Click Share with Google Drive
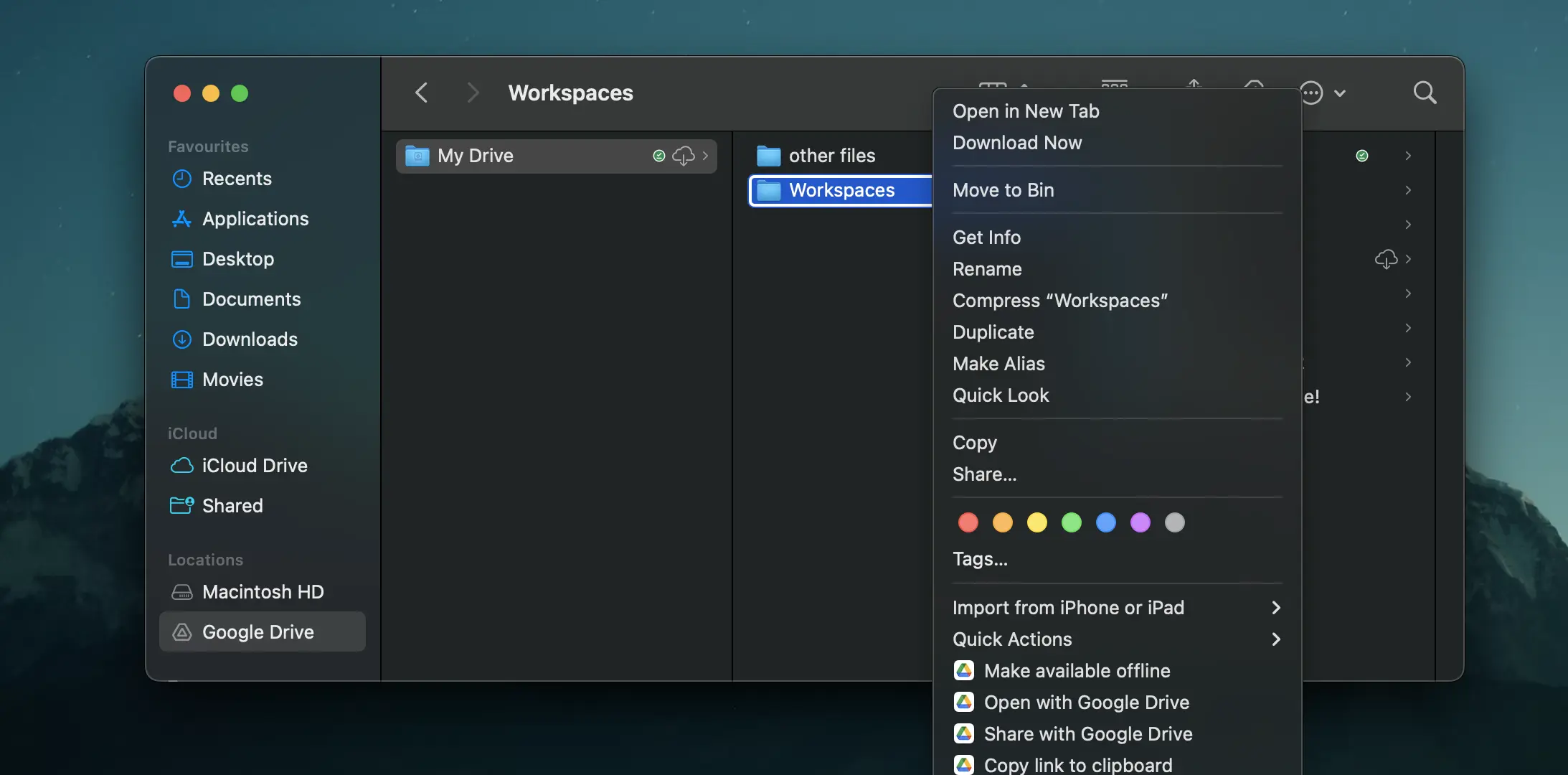 [x=1087, y=734]
